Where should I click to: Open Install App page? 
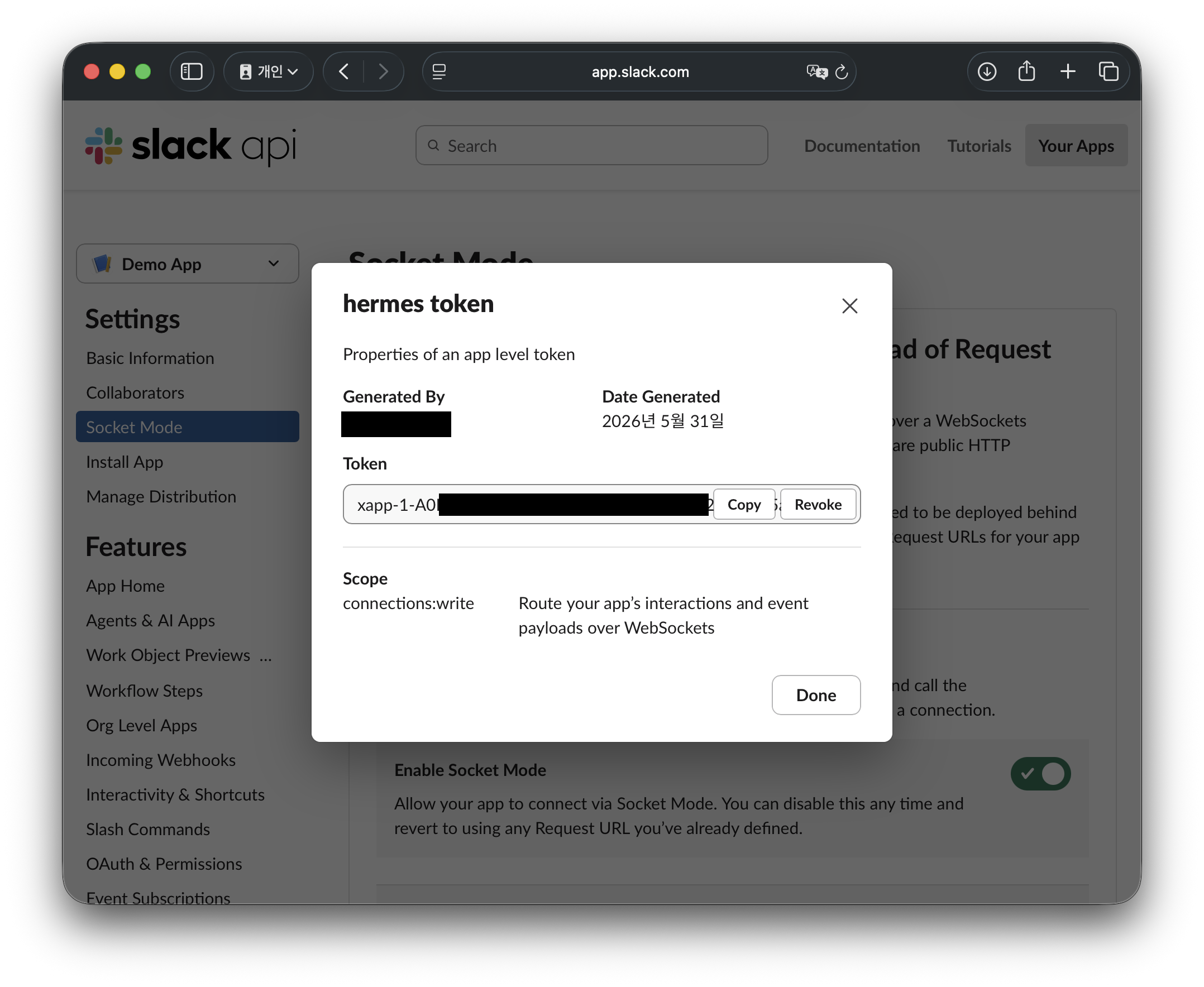[125, 462]
